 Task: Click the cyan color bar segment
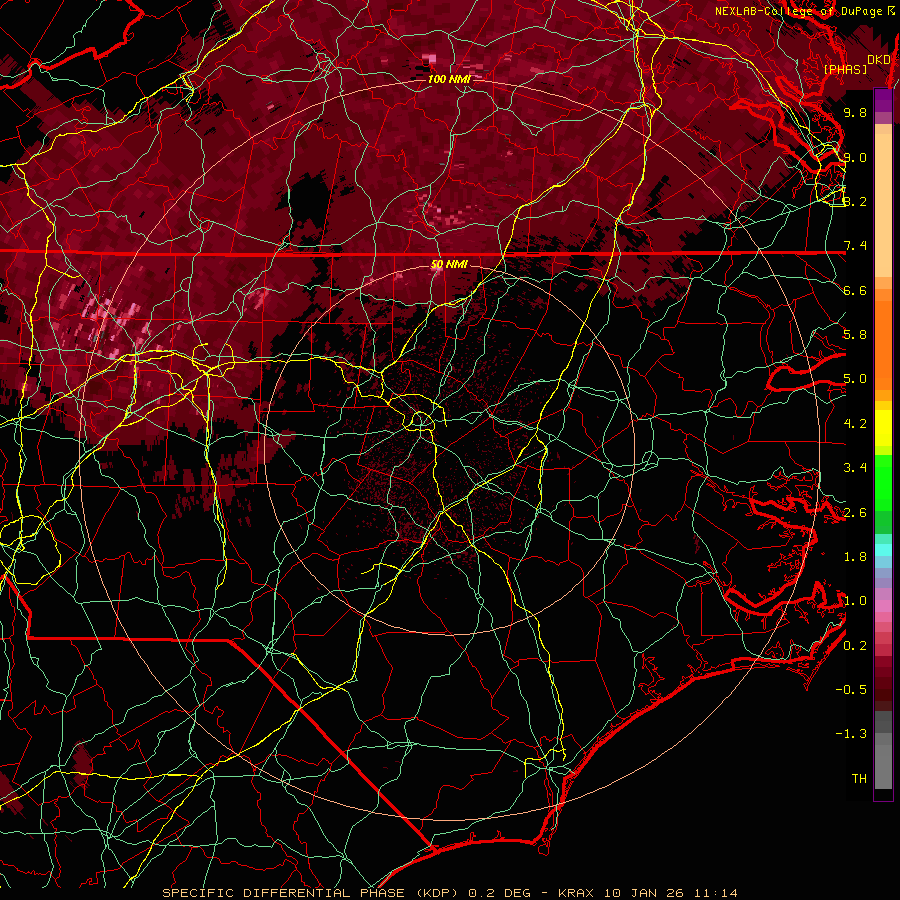[883, 550]
